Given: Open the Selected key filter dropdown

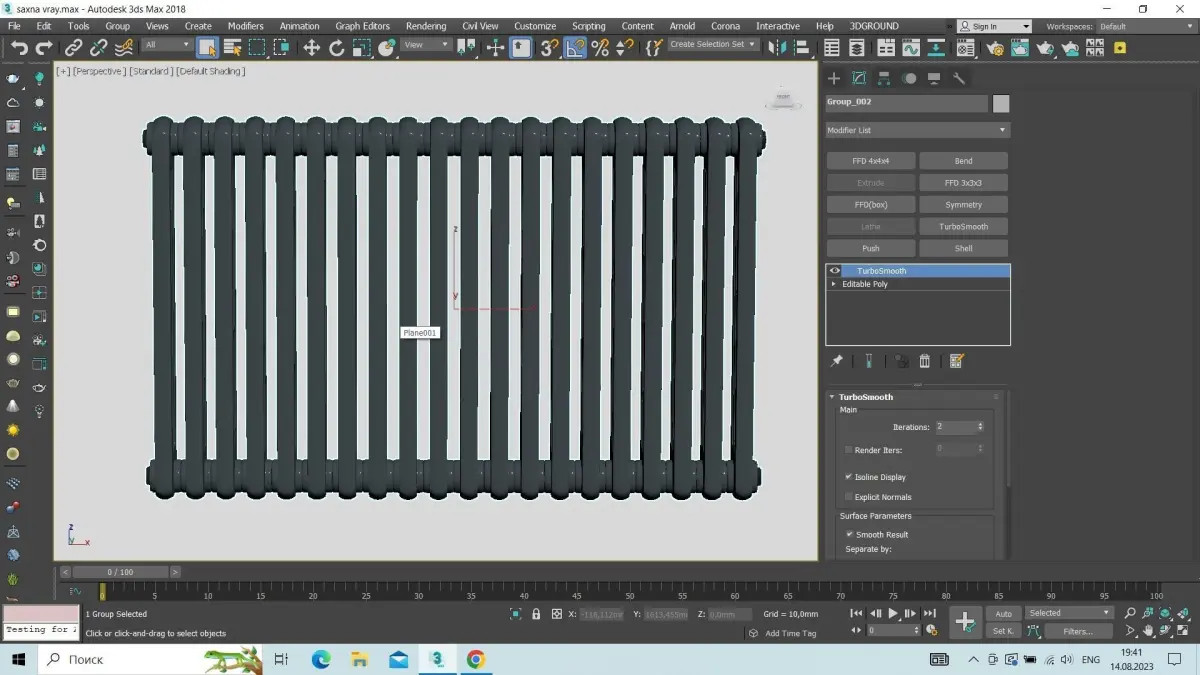Looking at the screenshot, I should (x=1069, y=613).
